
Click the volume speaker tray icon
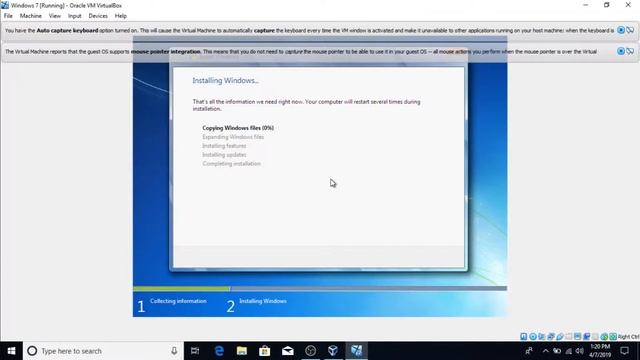[580, 351]
